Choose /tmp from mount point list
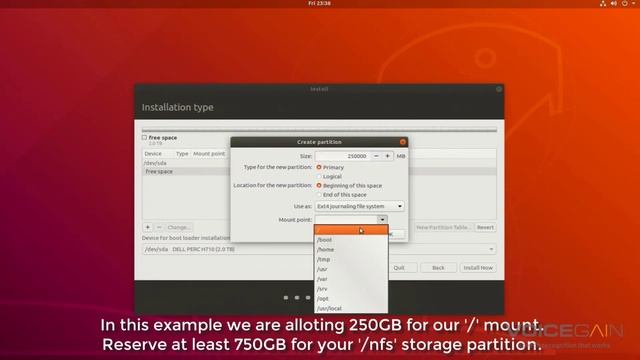Image resolution: width=640 pixels, height=360 pixels. coord(351,260)
